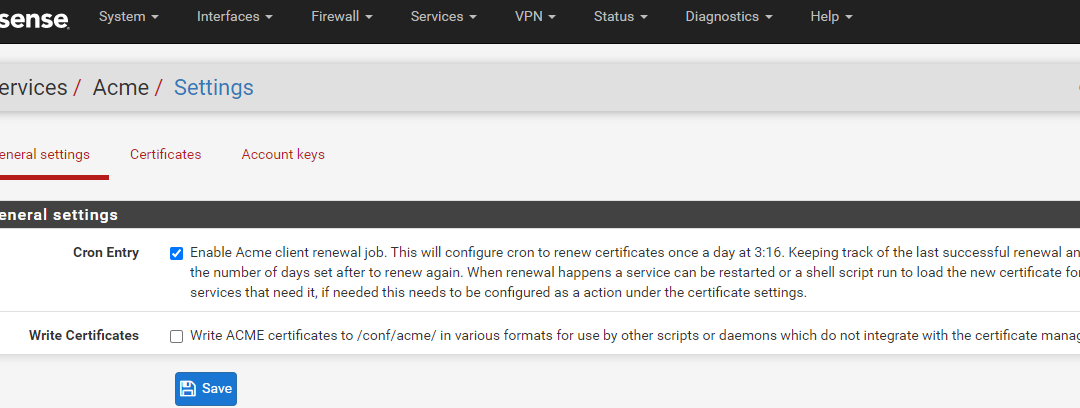Click the General settings section header

[x=540, y=215]
